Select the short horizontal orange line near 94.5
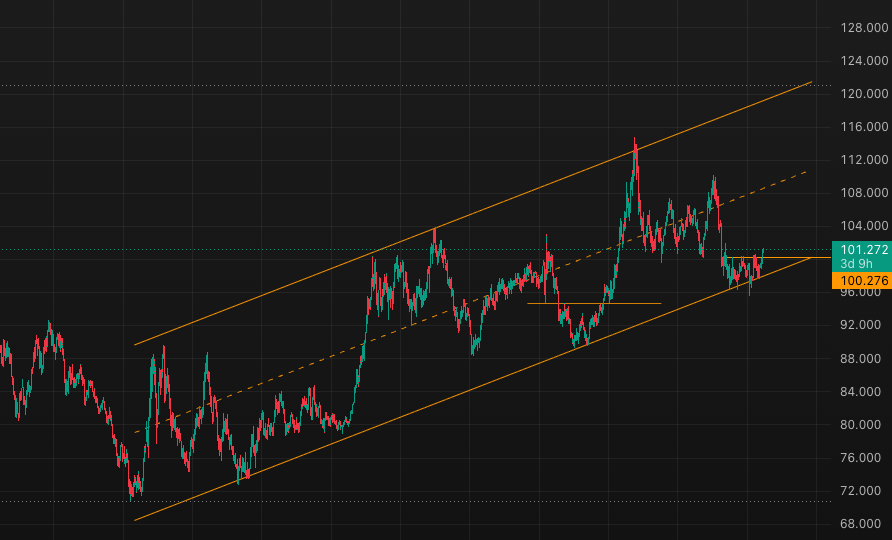The height and width of the screenshot is (540, 892). pos(594,303)
